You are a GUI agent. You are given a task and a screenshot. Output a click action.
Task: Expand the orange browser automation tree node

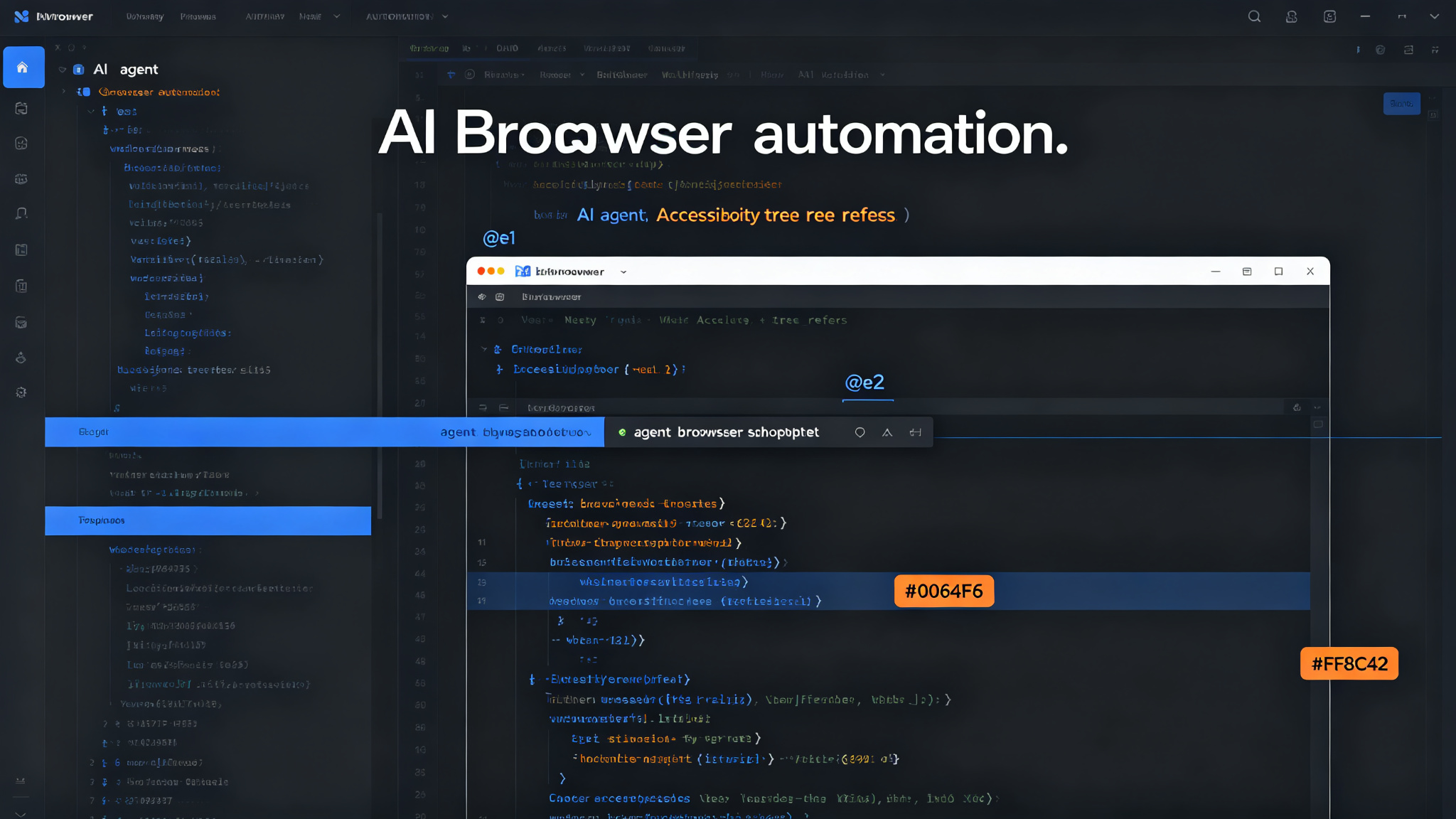point(64,92)
